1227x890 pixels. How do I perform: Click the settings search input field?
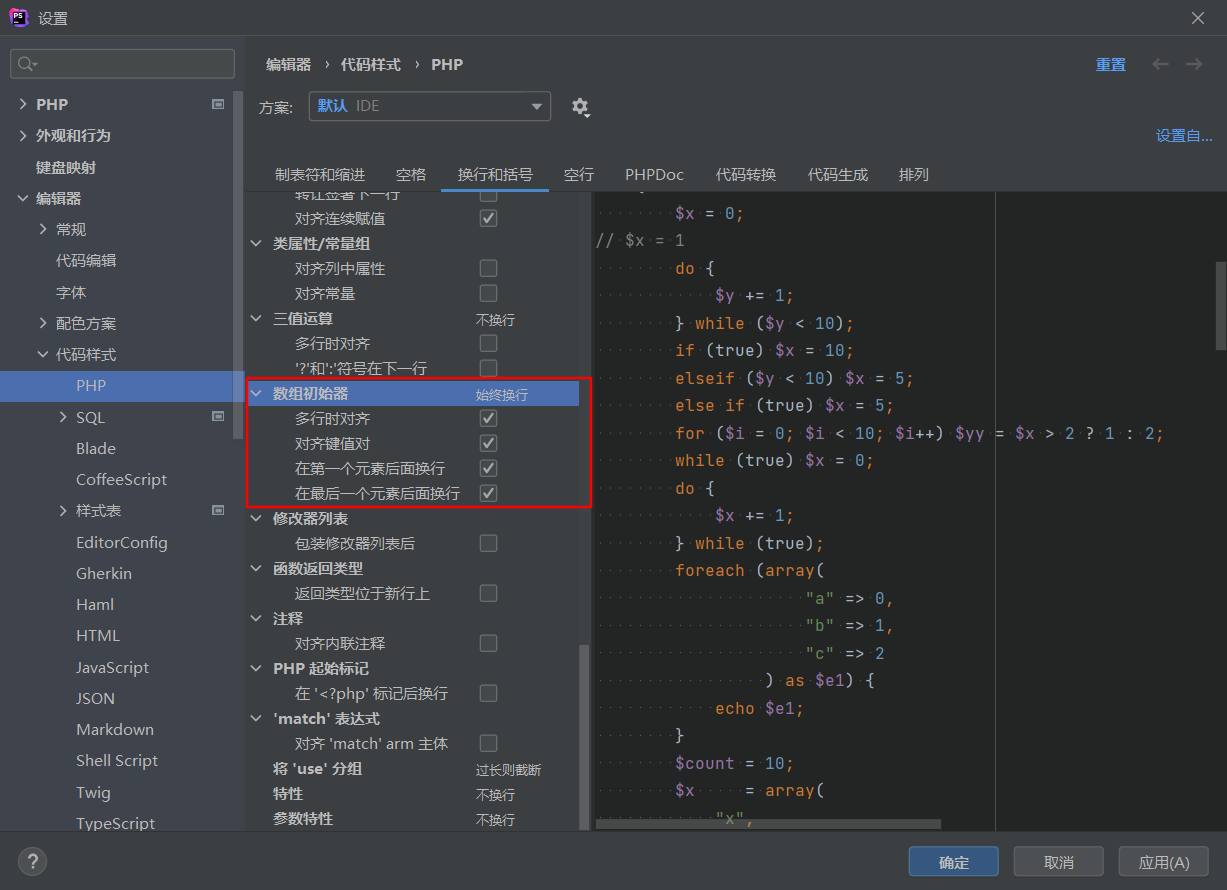[x=122, y=64]
